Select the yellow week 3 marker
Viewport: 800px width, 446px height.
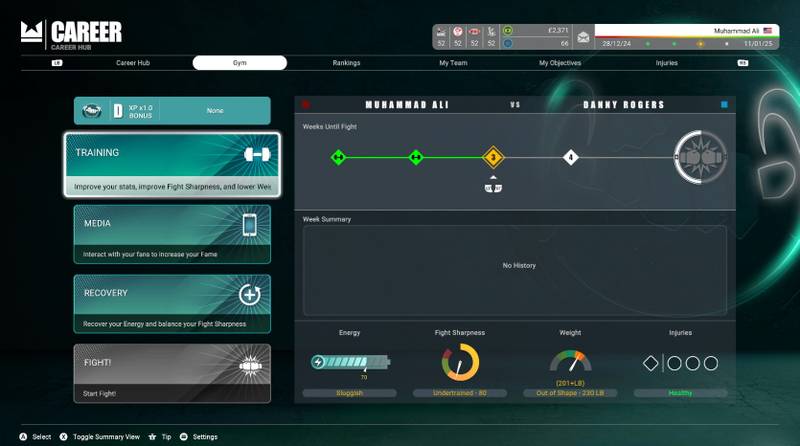pos(493,157)
